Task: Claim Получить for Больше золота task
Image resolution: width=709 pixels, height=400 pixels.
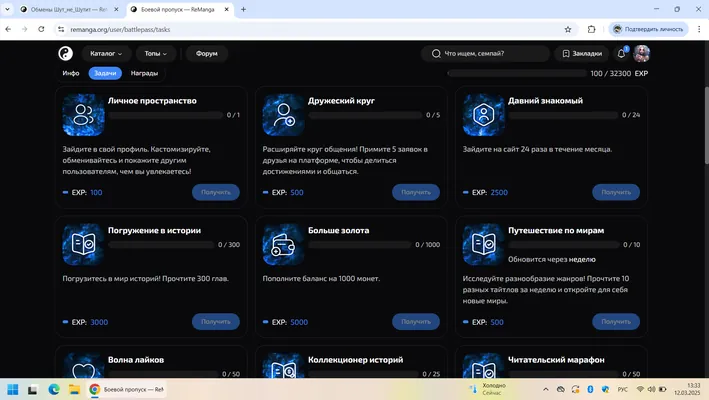Action: 416,322
